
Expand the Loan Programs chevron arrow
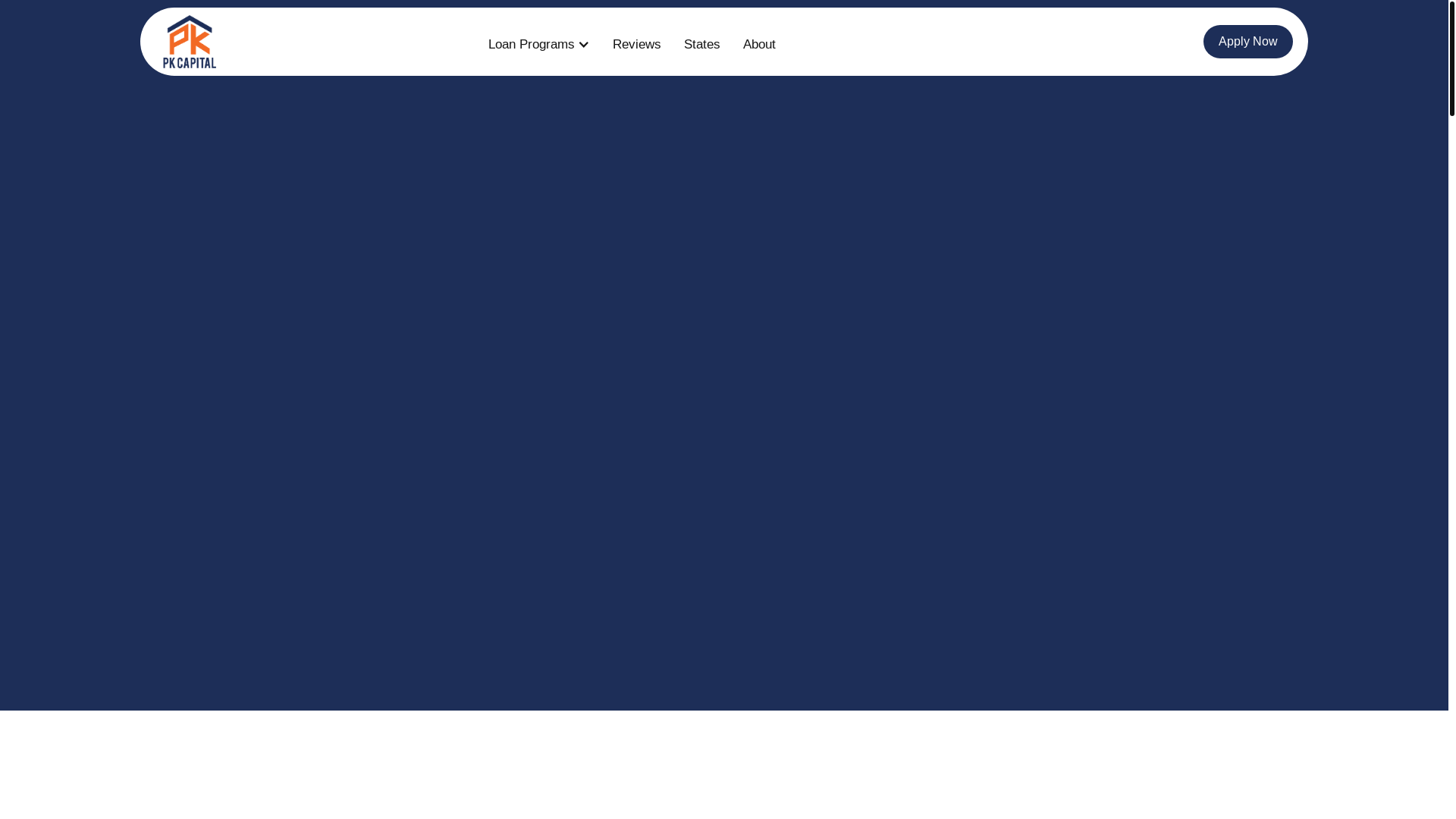coord(583,45)
